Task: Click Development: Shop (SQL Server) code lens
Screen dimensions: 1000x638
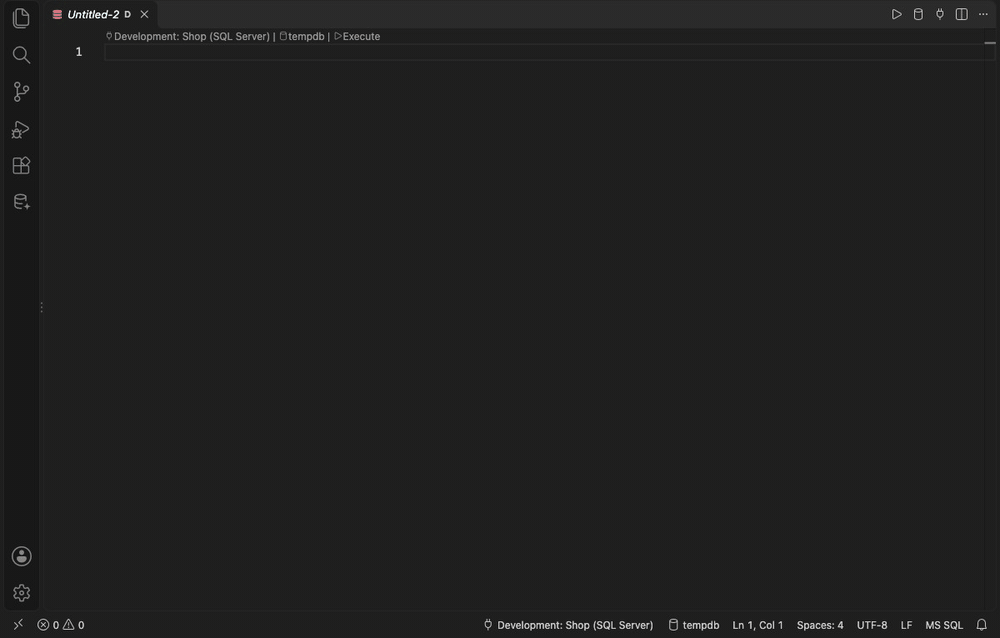Action: [x=188, y=36]
